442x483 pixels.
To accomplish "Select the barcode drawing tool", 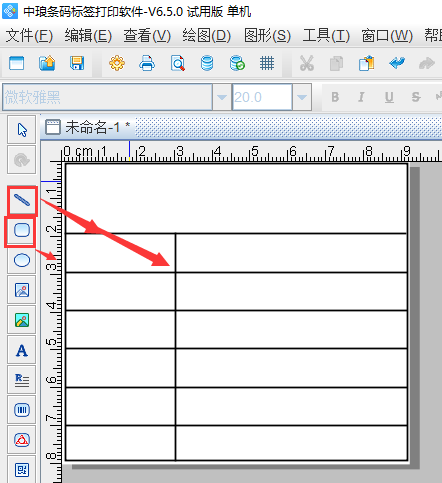I will [22, 410].
